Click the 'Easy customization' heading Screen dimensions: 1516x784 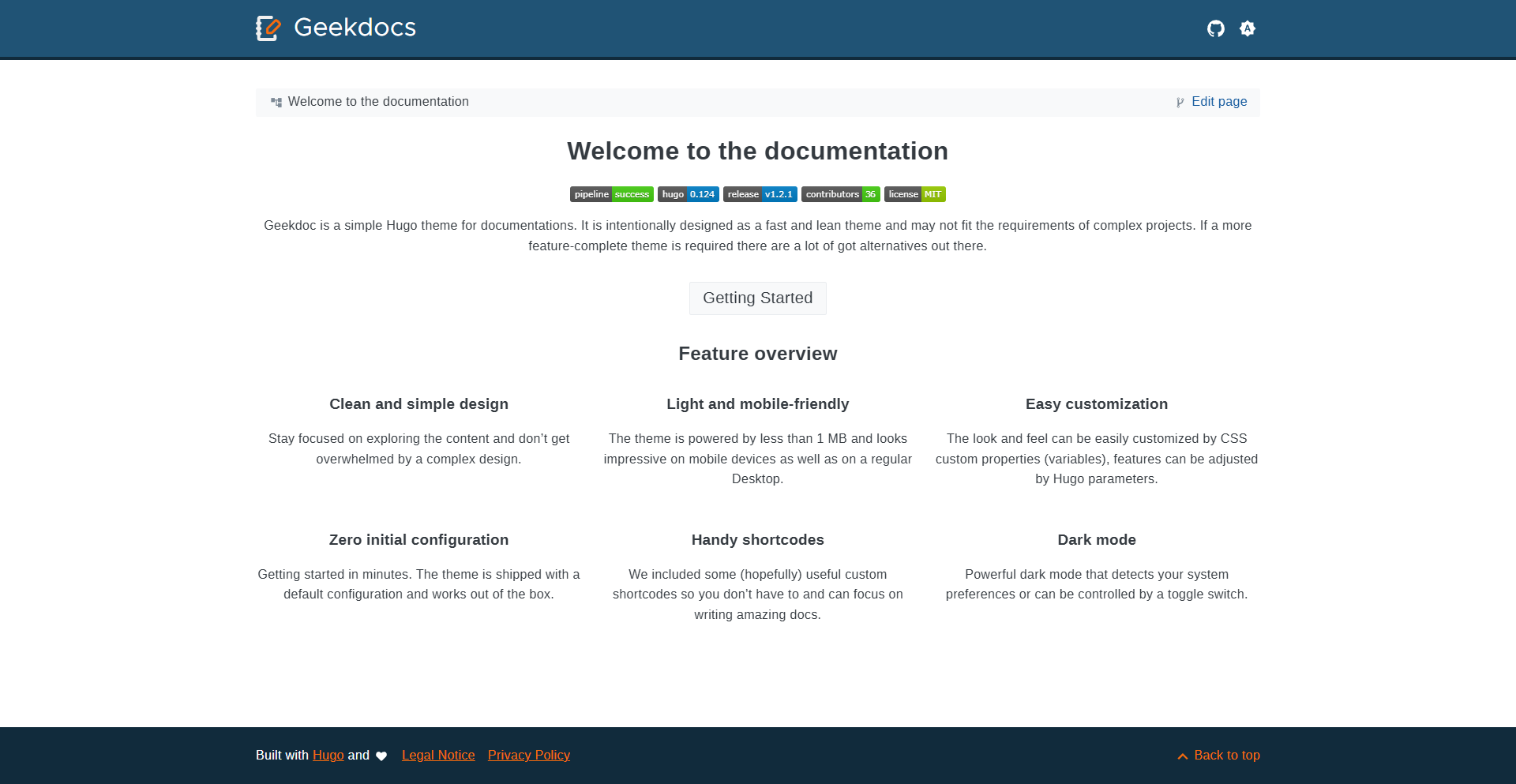[x=1097, y=404]
